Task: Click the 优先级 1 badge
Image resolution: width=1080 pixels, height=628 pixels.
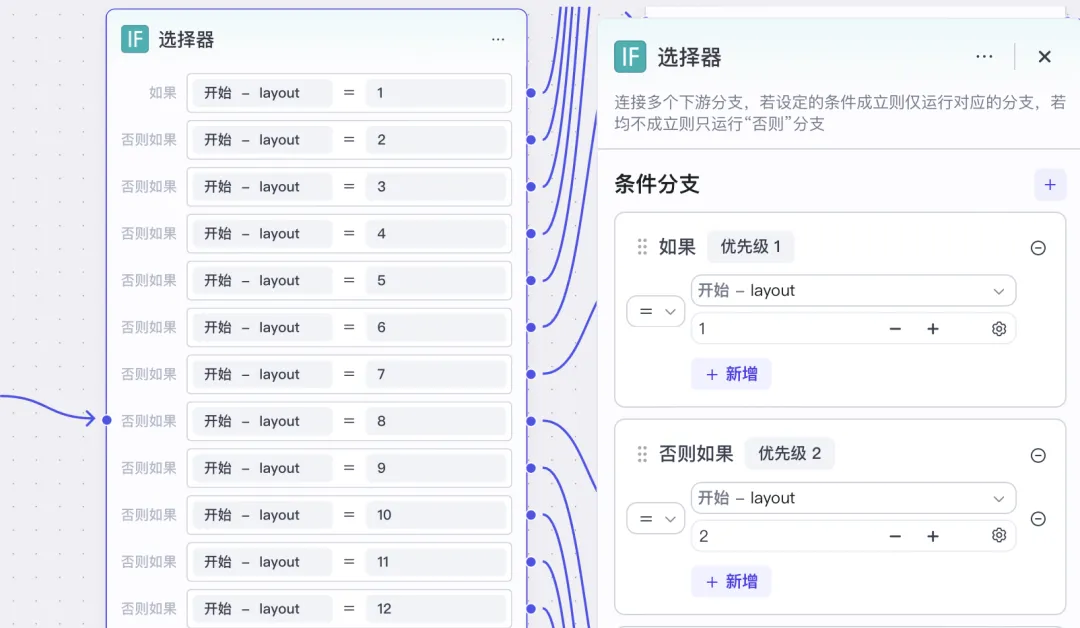Action: coord(750,247)
